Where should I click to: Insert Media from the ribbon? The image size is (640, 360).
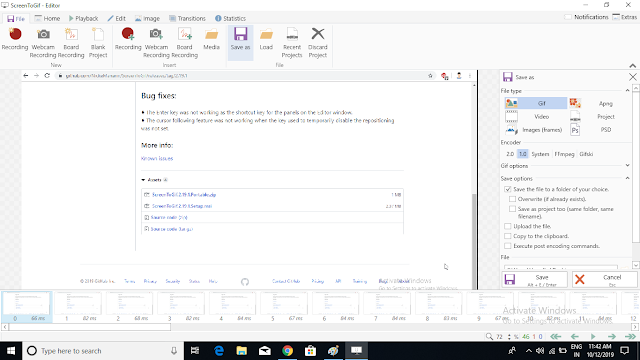(x=211, y=40)
